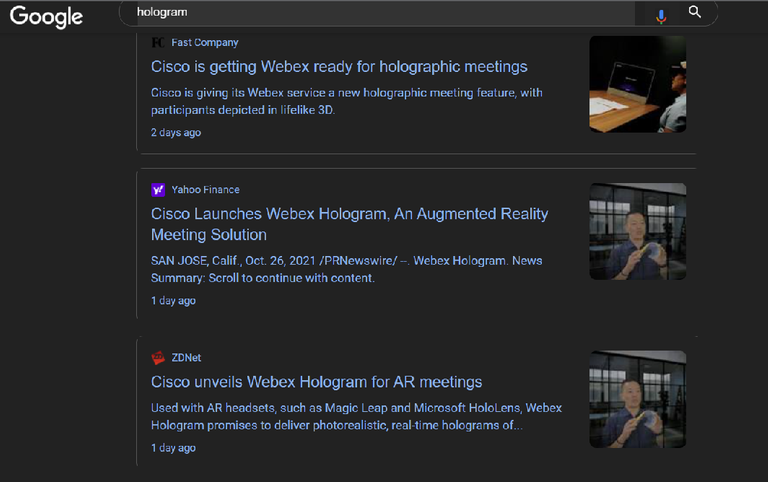Screen dimensions: 768x482
Task: Click '1 day ago' under Yahoo Finance result
Action: tap(173, 300)
